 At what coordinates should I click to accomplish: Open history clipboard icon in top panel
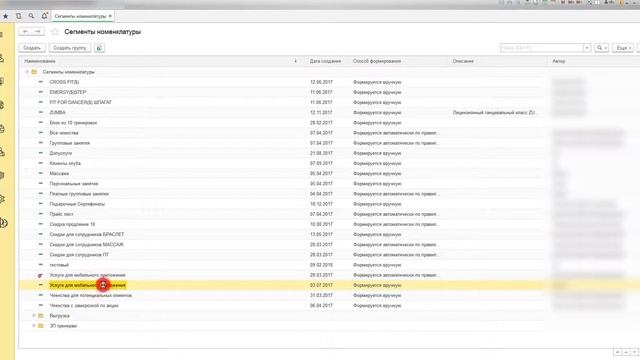pos(18,16)
